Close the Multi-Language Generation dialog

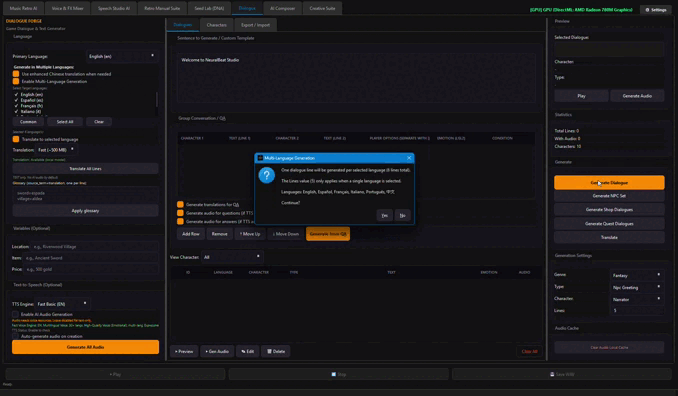pyautogui.click(x=409, y=158)
